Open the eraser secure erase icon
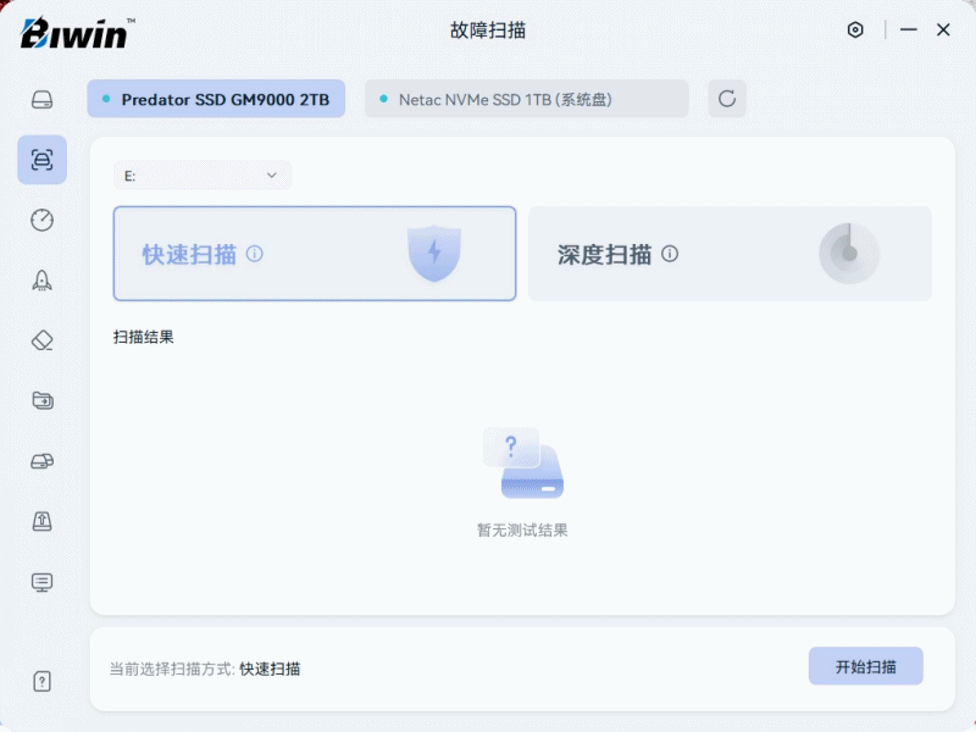This screenshot has height=732, width=976. coord(42,340)
